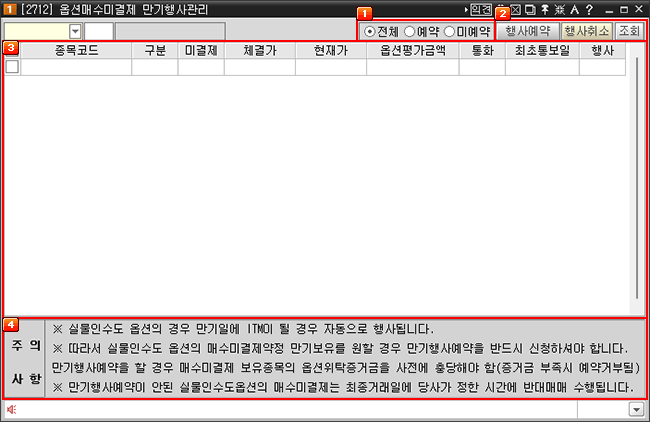650x422 pixels.
Task: Click the 의견 opinion icon in title bar
Action: click(481, 9)
